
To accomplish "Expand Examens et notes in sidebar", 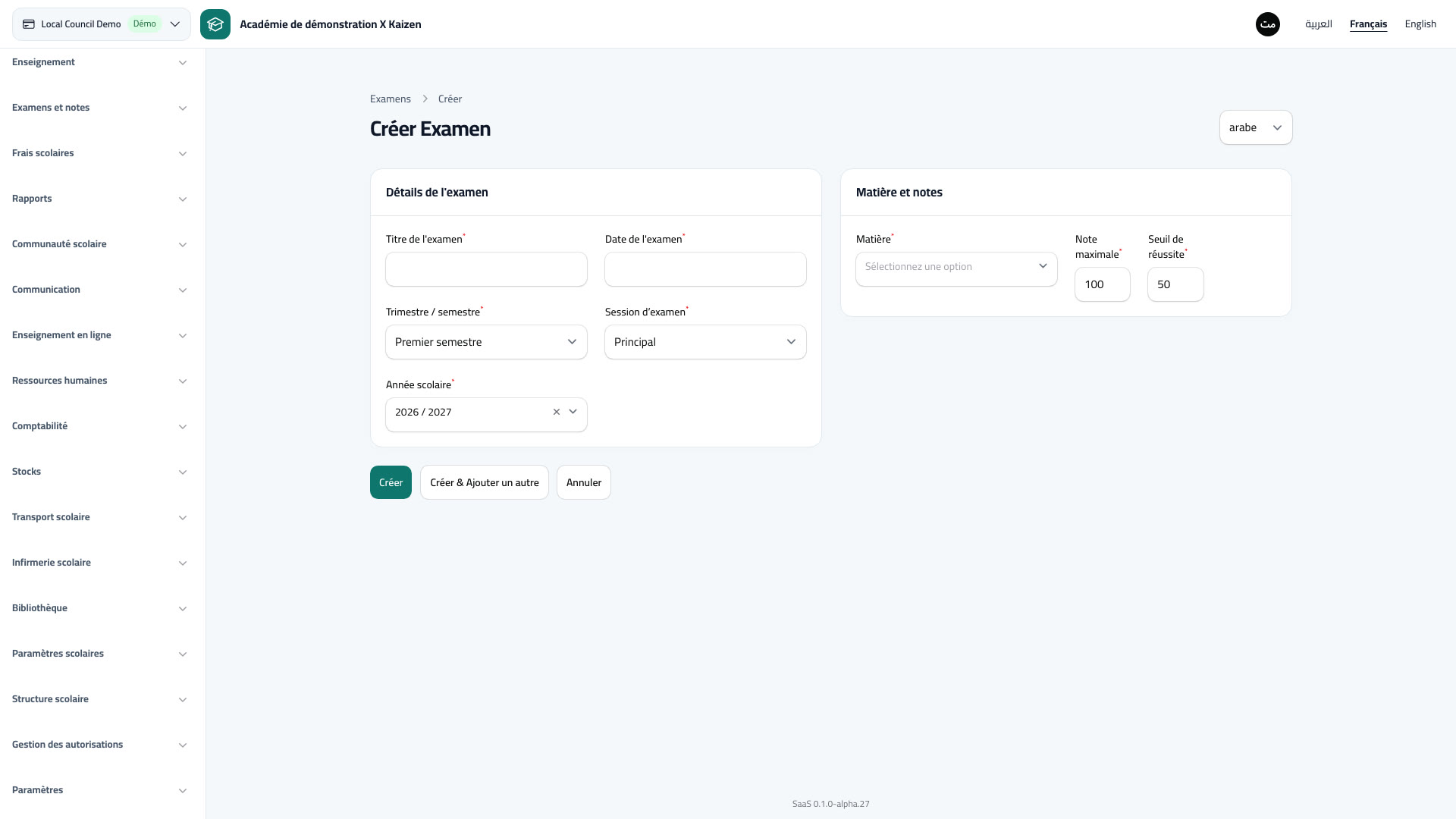I will click(x=99, y=108).
